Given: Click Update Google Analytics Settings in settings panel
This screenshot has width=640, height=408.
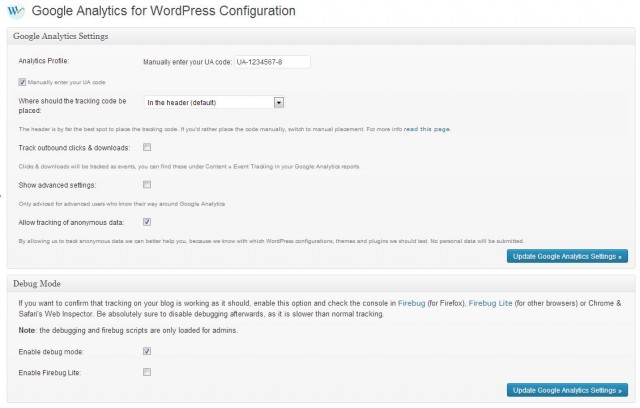Looking at the screenshot, I should coord(567,256).
